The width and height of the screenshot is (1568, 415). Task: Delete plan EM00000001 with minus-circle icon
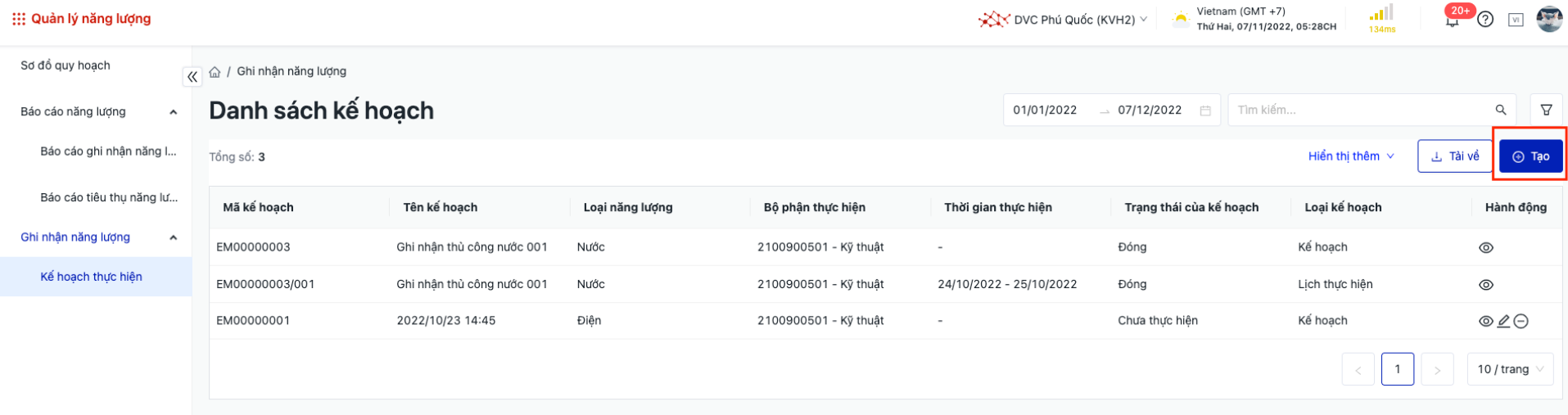[x=1521, y=321]
